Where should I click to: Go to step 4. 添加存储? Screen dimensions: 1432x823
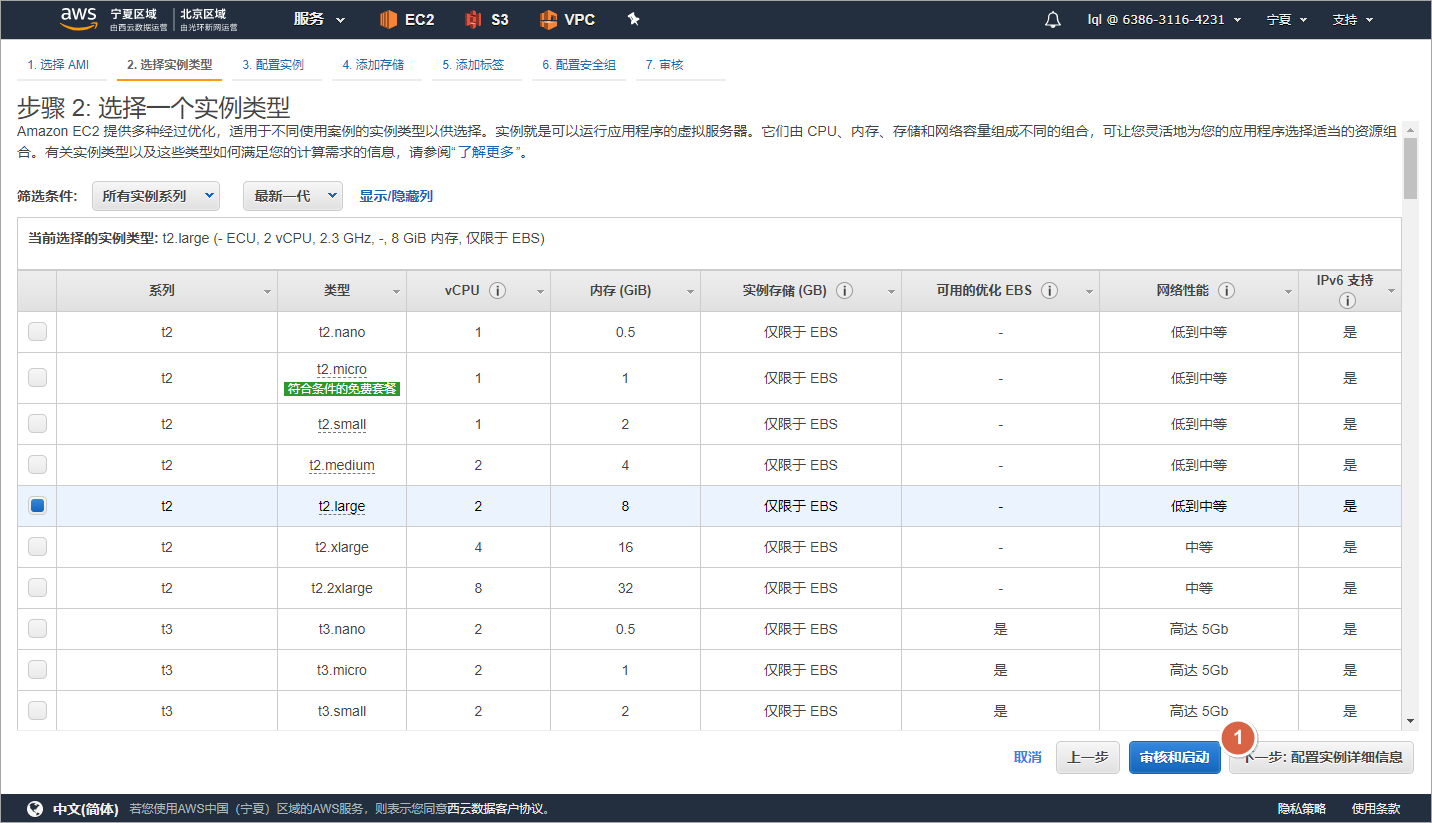373,65
